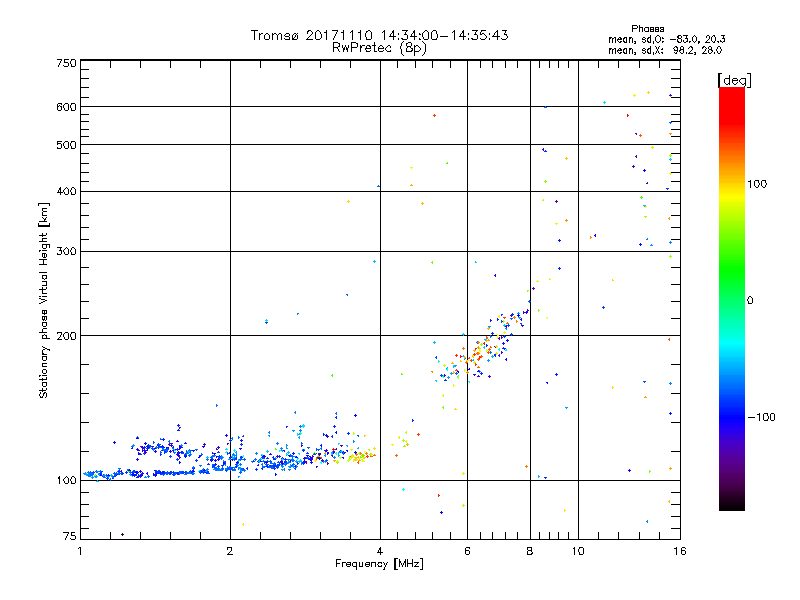Image resolution: width=800 pixels, height=600 pixels.
Task: Click the yellow-orange echo cluster just below 4 MHz
Action: point(360,456)
